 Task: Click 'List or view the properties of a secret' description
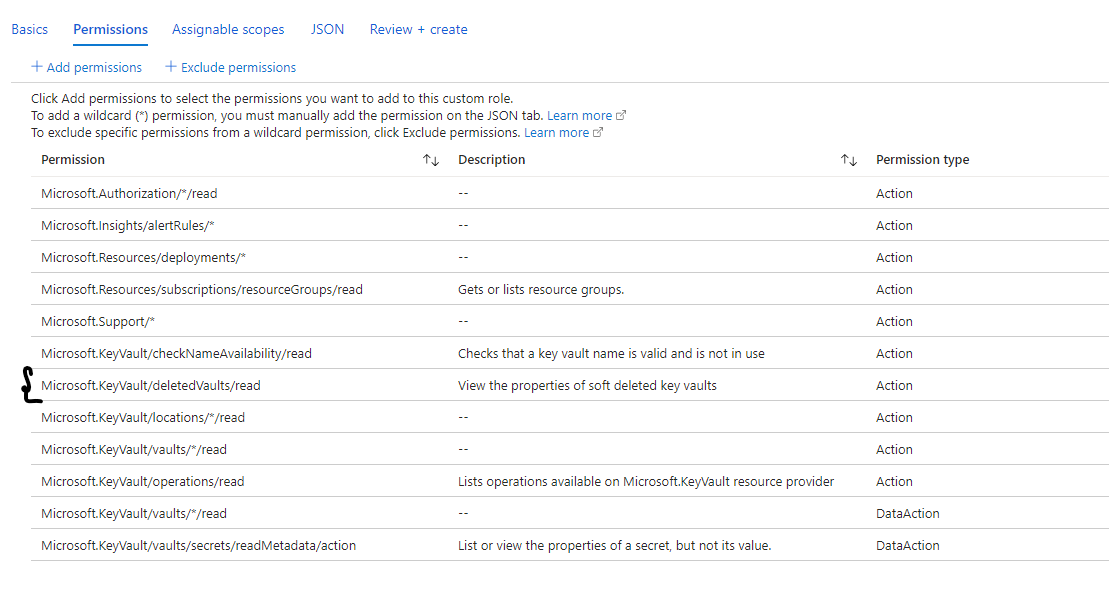[x=615, y=545]
